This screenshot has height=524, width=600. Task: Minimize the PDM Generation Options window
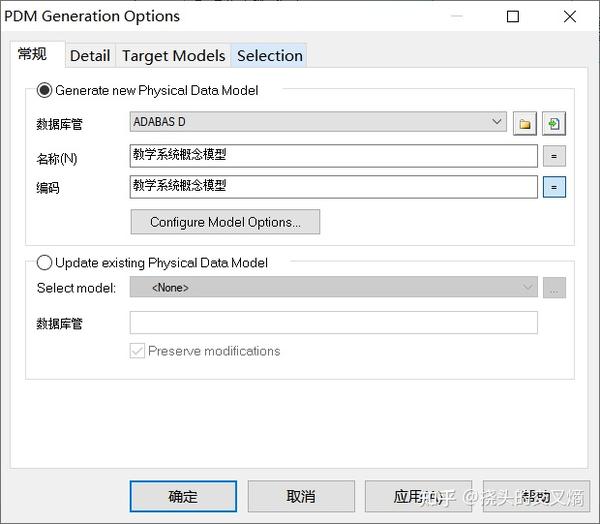(457, 16)
